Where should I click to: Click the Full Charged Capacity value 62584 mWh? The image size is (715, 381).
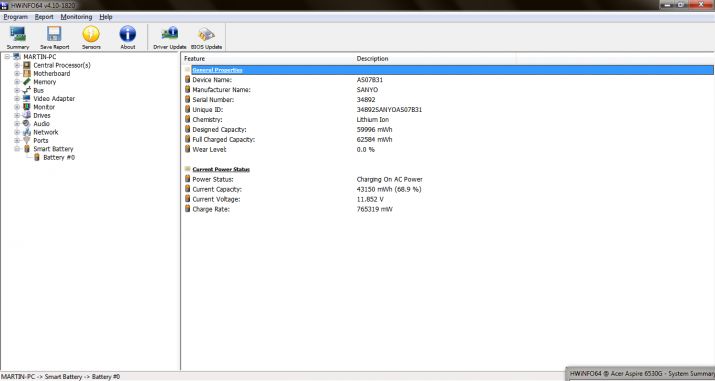click(x=374, y=139)
